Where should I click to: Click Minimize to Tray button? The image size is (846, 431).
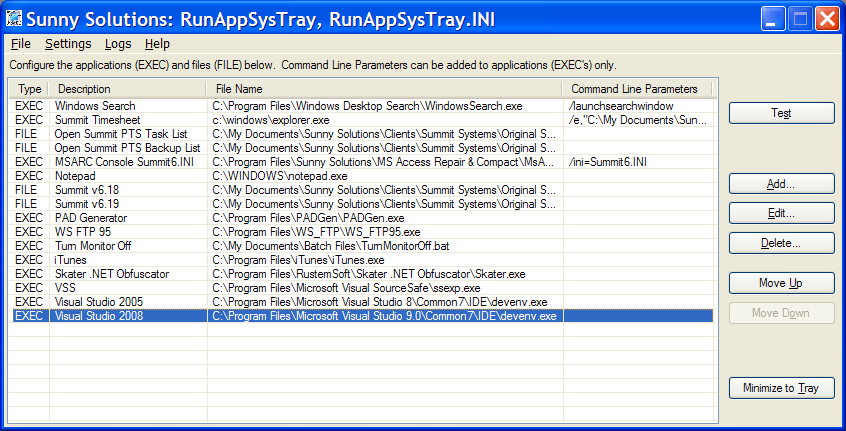(x=781, y=388)
